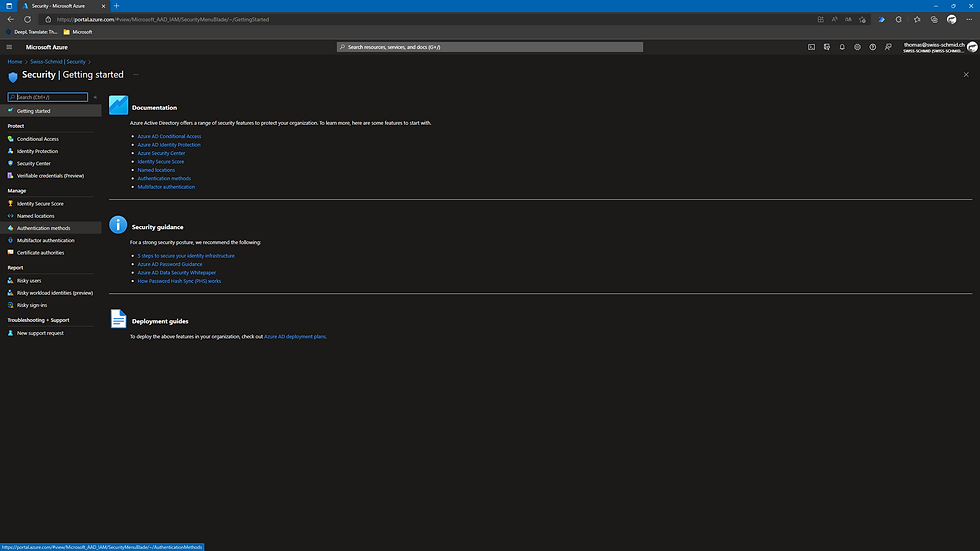
Task: Open Multifactor authentication documentation link
Action: [166, 187]
